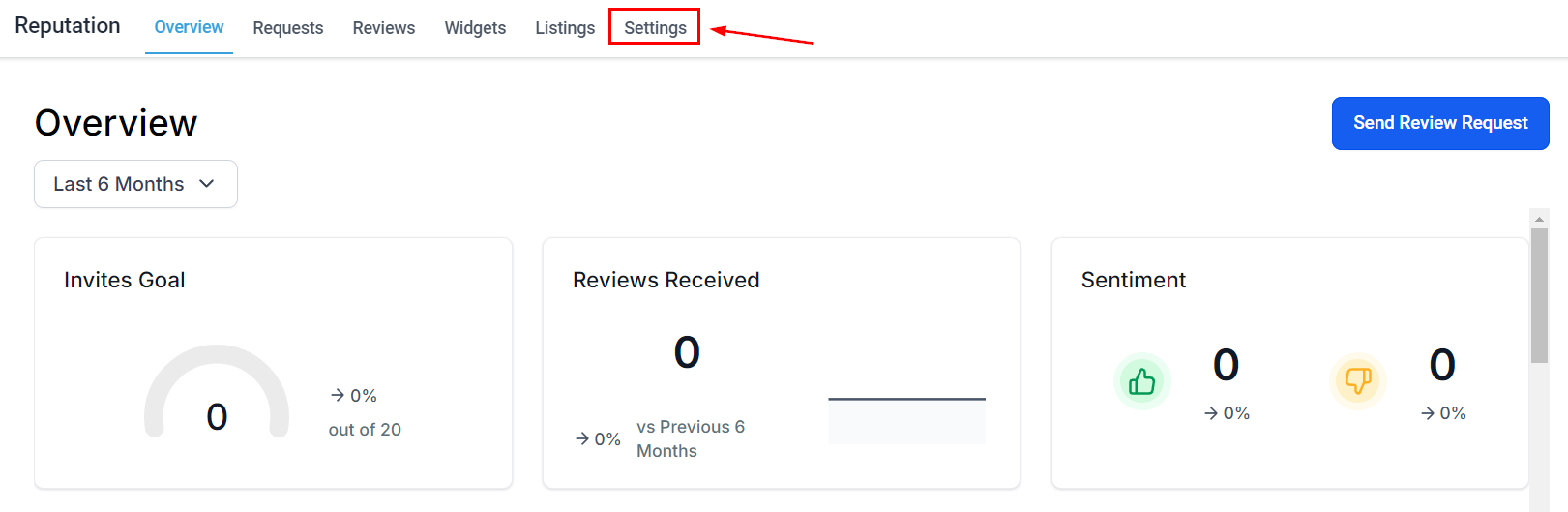The width and height of the screenshot is (1568, 512).
Task: Open the Listings tab
Action: pos(565,28)
